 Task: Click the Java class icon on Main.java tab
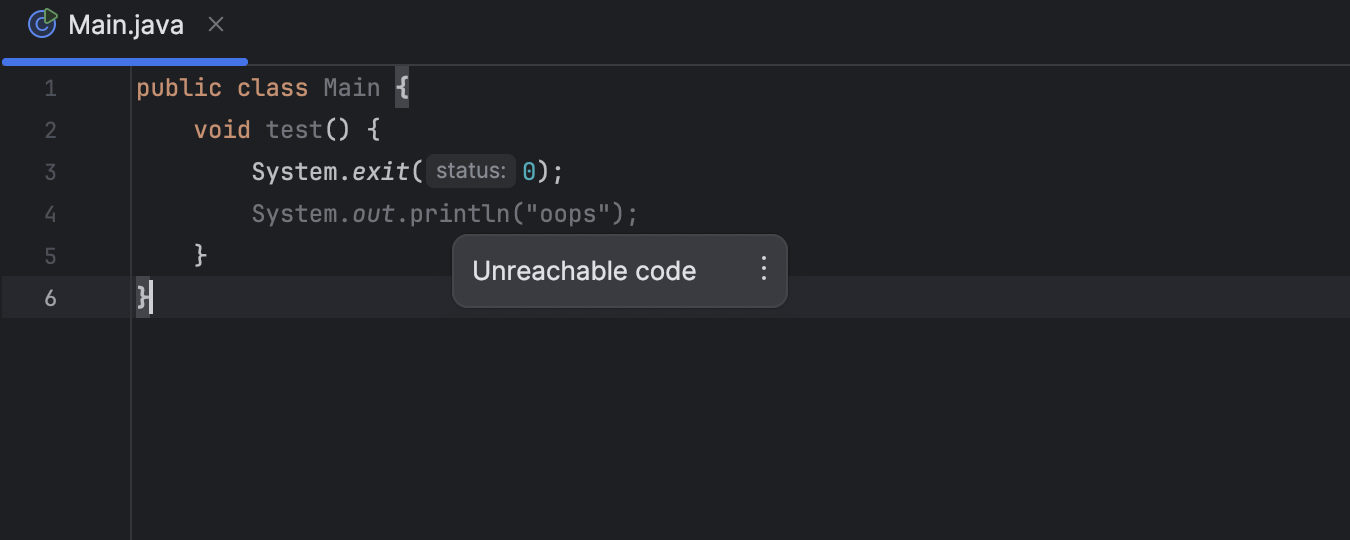[42, 23]
